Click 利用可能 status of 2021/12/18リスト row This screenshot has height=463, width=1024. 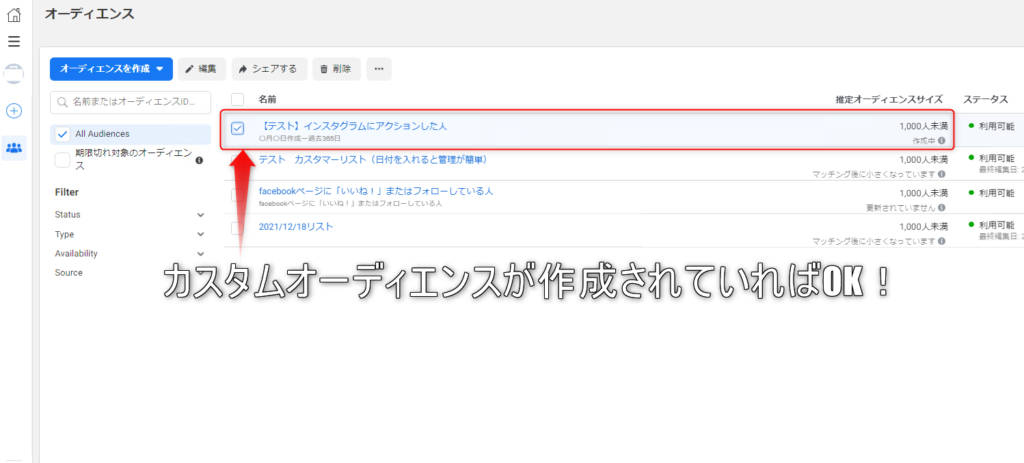997,225
